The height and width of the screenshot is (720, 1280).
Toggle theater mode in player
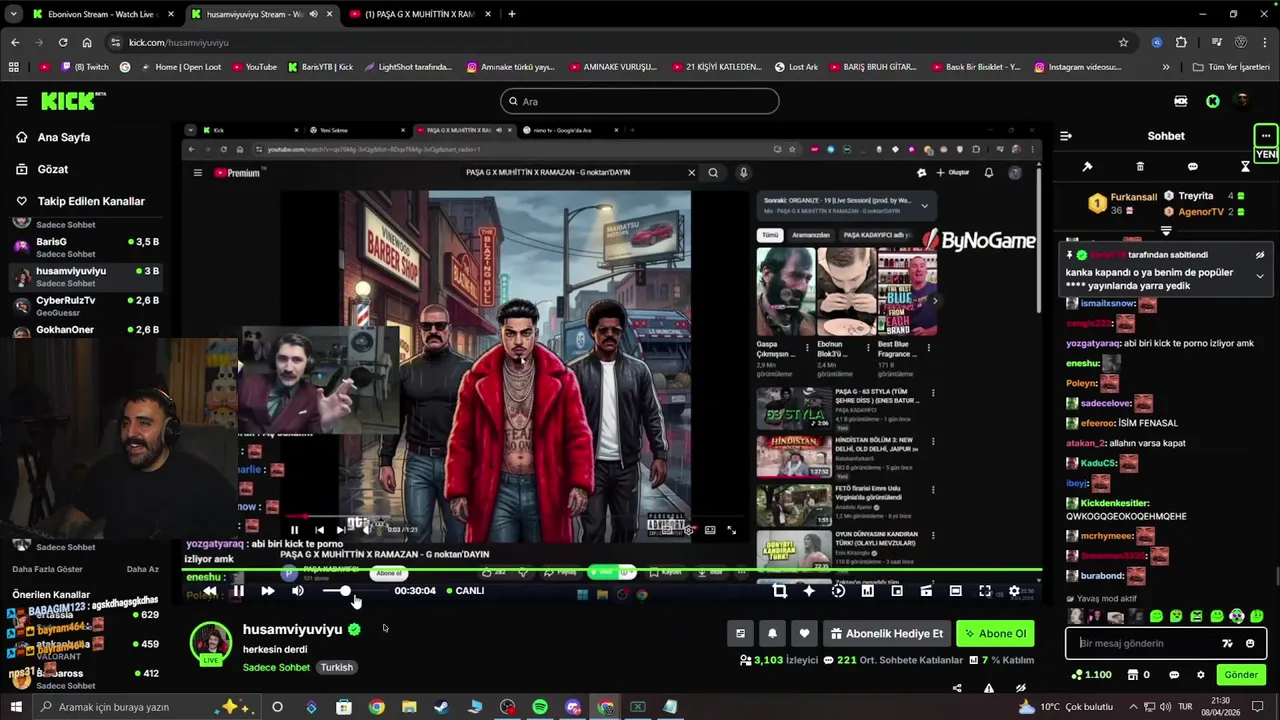[x=955, y=591]
